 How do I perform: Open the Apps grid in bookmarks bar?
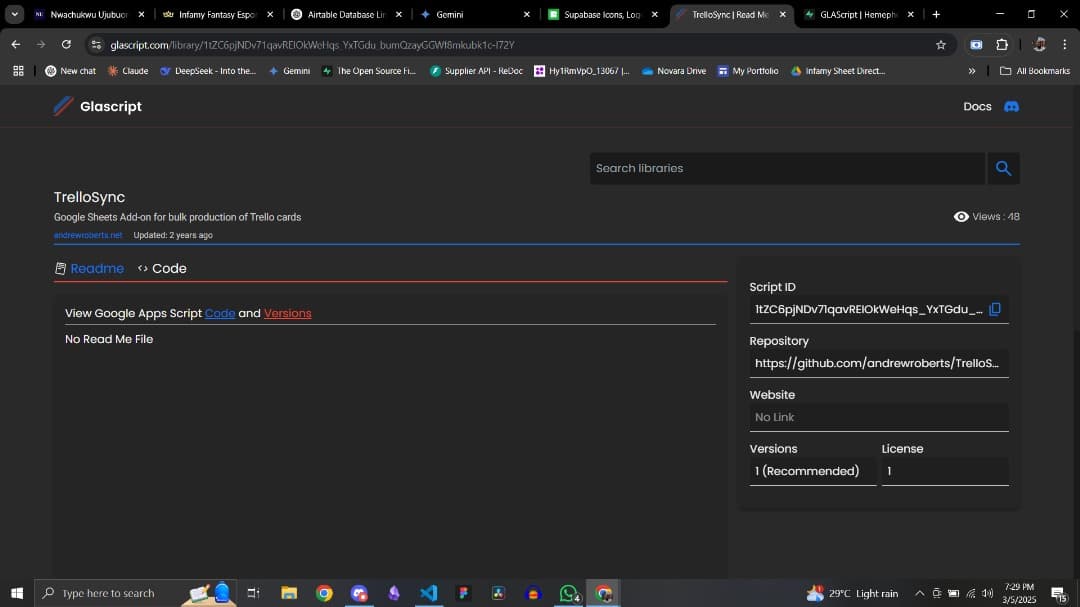click(x=19, y=71)
